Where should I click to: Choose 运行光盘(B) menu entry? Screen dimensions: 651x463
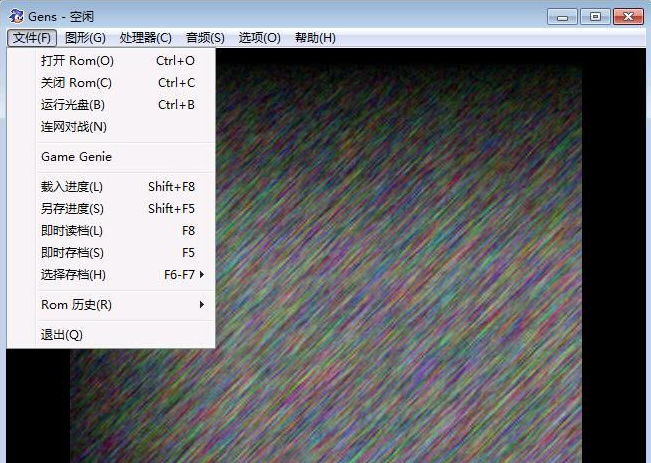pyautogui.click(x=111, y=105)
